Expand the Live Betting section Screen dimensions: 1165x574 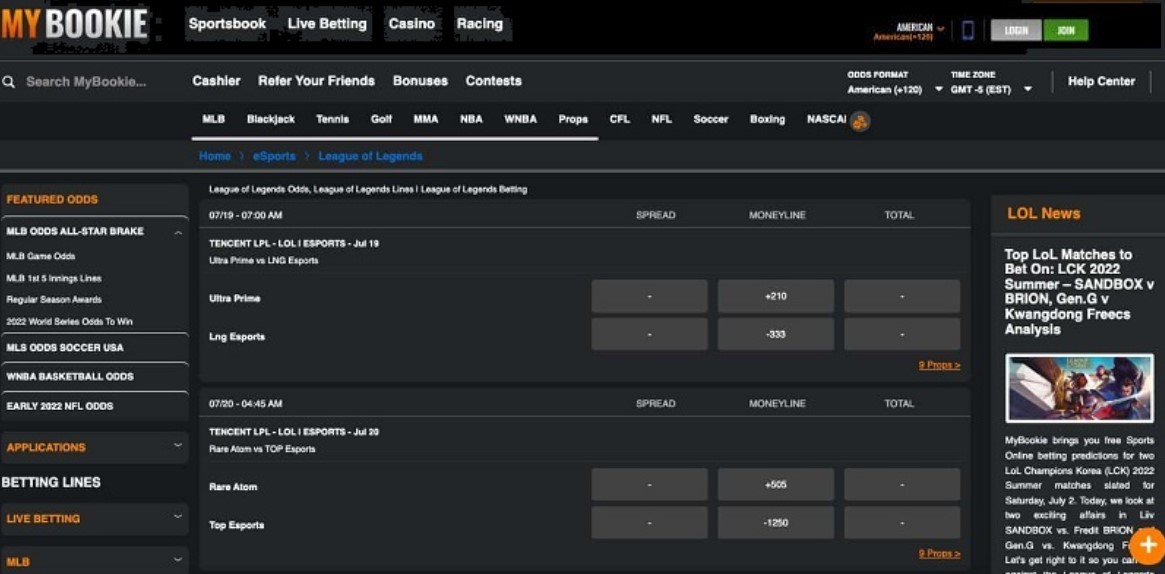coord(178,517)
